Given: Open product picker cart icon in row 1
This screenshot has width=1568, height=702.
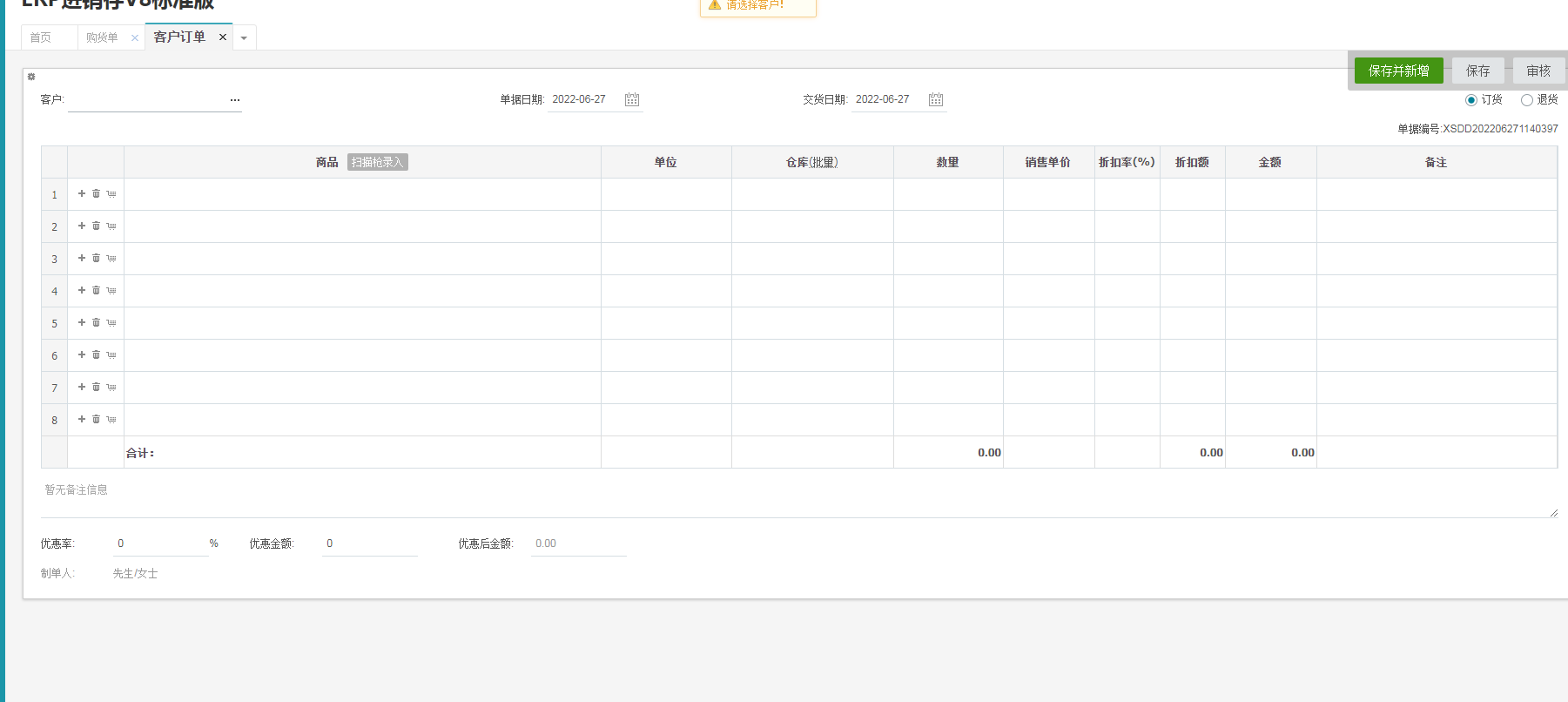Looking at the screenshot, I should pyautogui.click(x=111, y=193).
